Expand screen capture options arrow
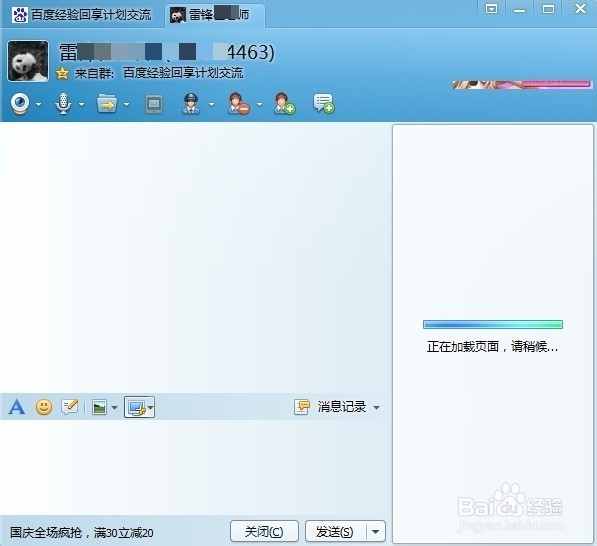The image size is (597, 546). pos(151,407)
